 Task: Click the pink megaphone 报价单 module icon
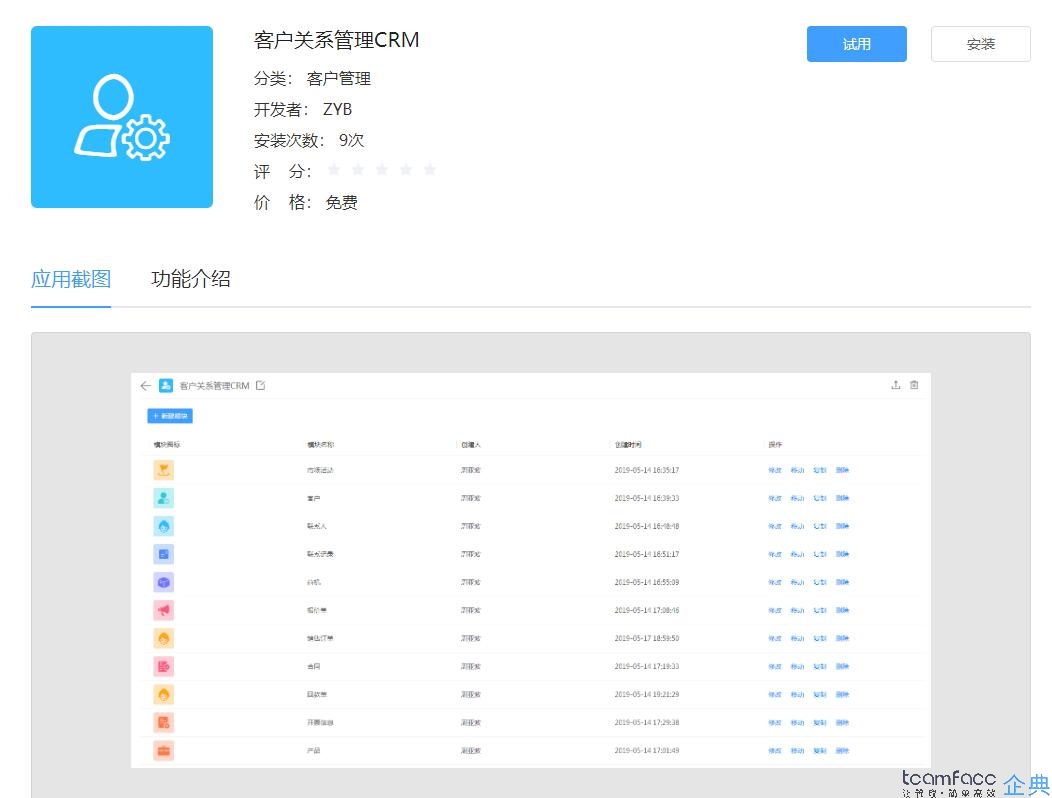[164, 610]
